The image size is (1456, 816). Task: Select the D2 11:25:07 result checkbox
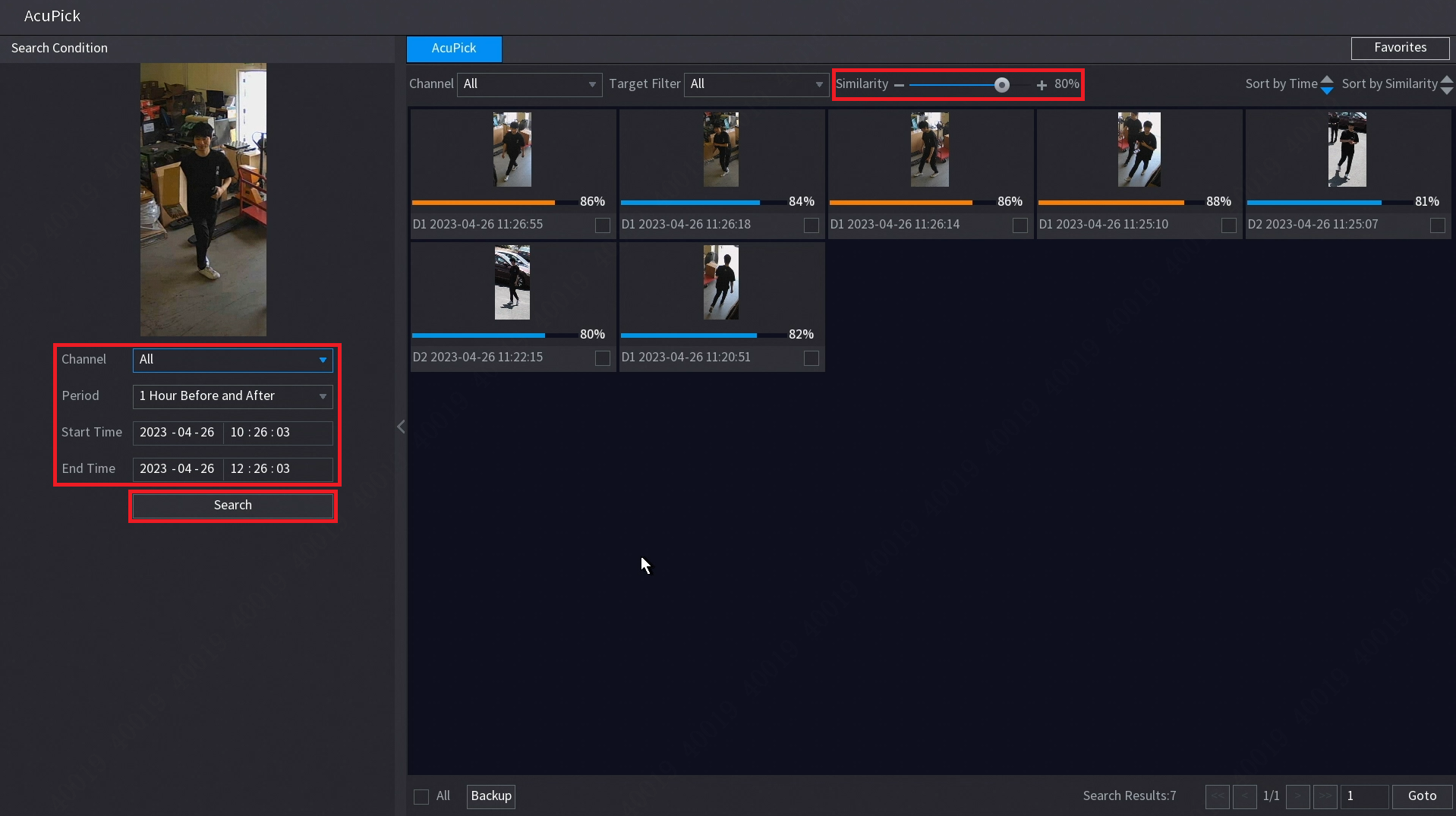(1437, 225)
